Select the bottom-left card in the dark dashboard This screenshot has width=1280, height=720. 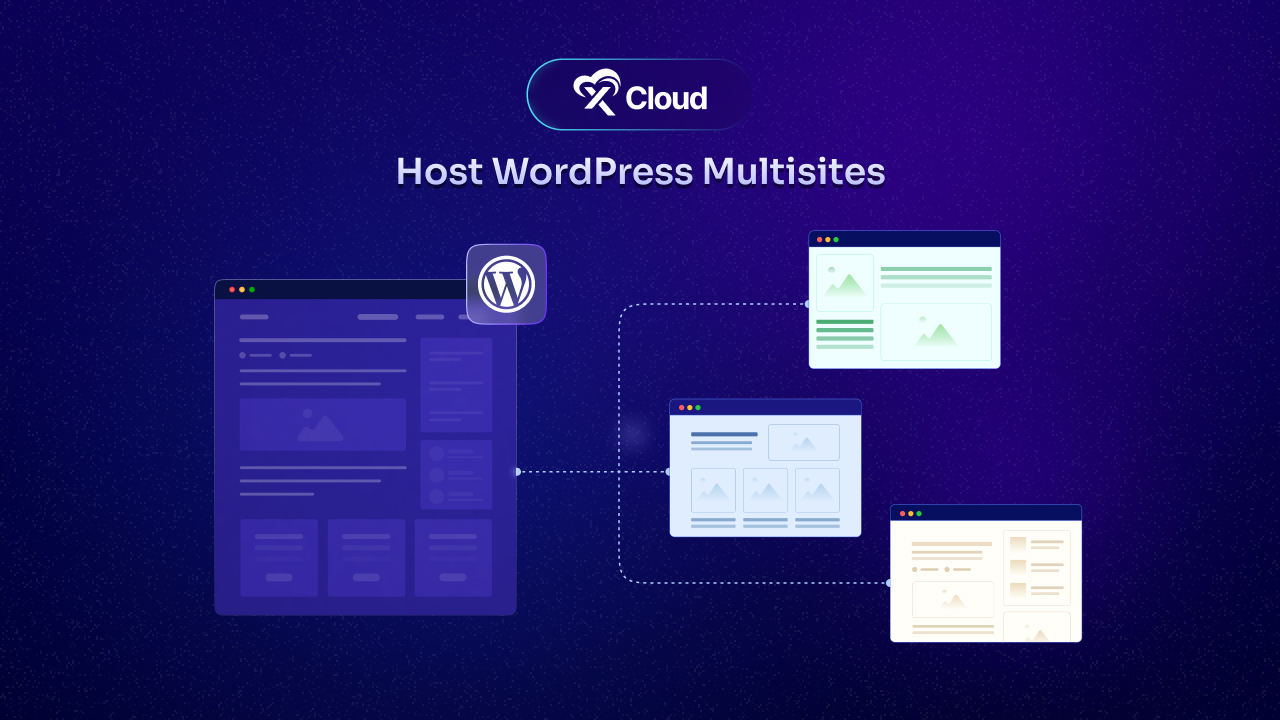279,558
